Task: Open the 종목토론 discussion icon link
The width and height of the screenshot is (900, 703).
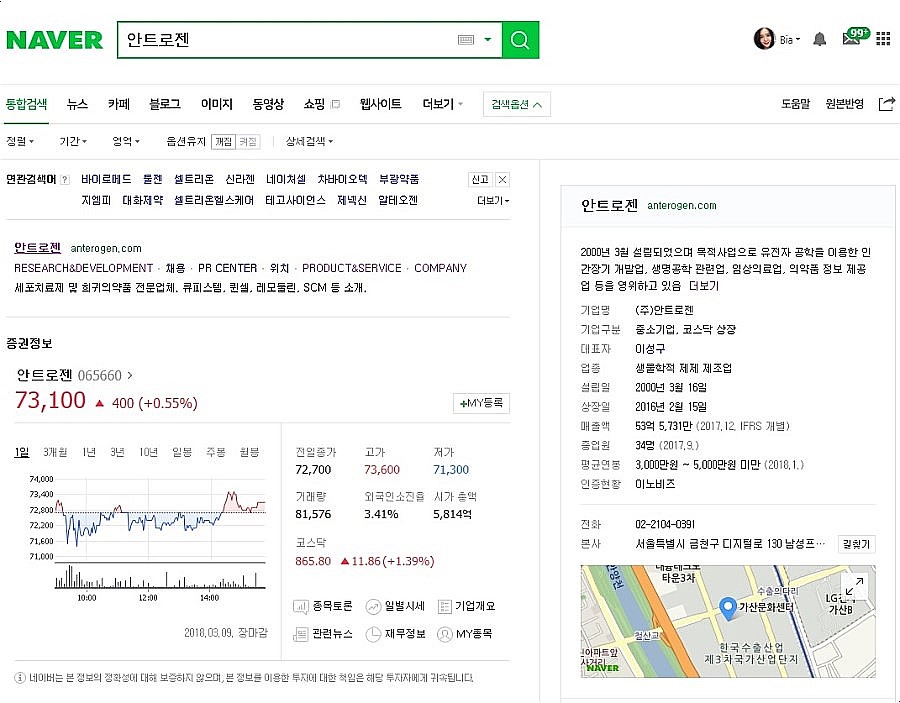Action: coord(323,606)
